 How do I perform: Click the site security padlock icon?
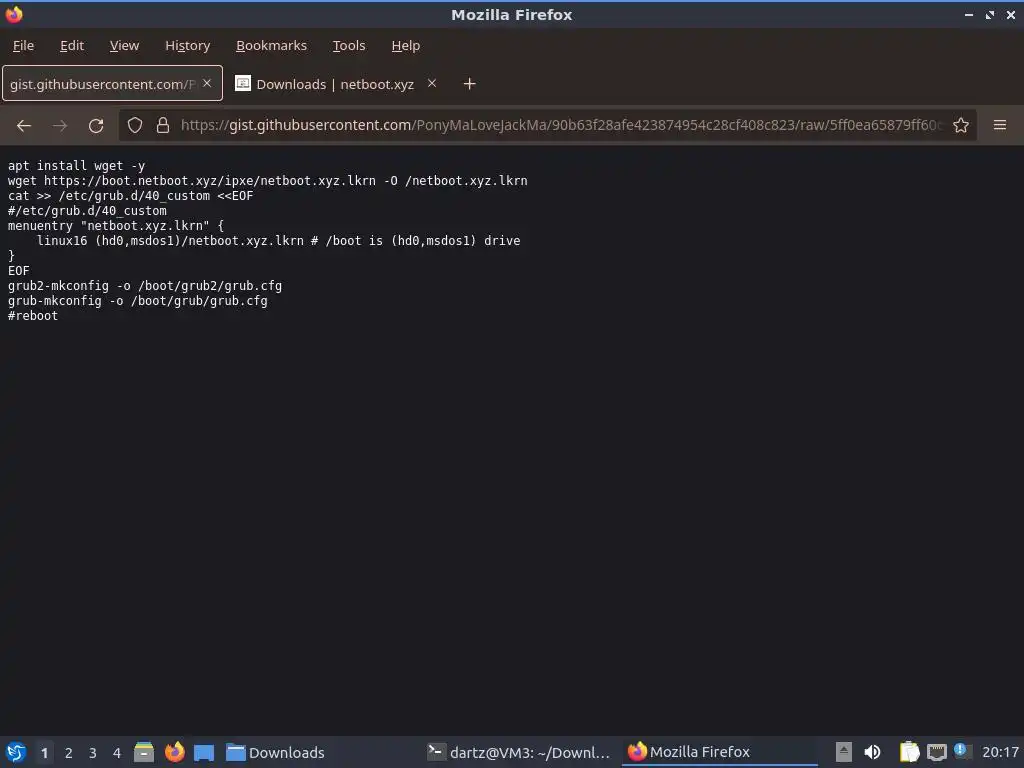tap(163, 125)
